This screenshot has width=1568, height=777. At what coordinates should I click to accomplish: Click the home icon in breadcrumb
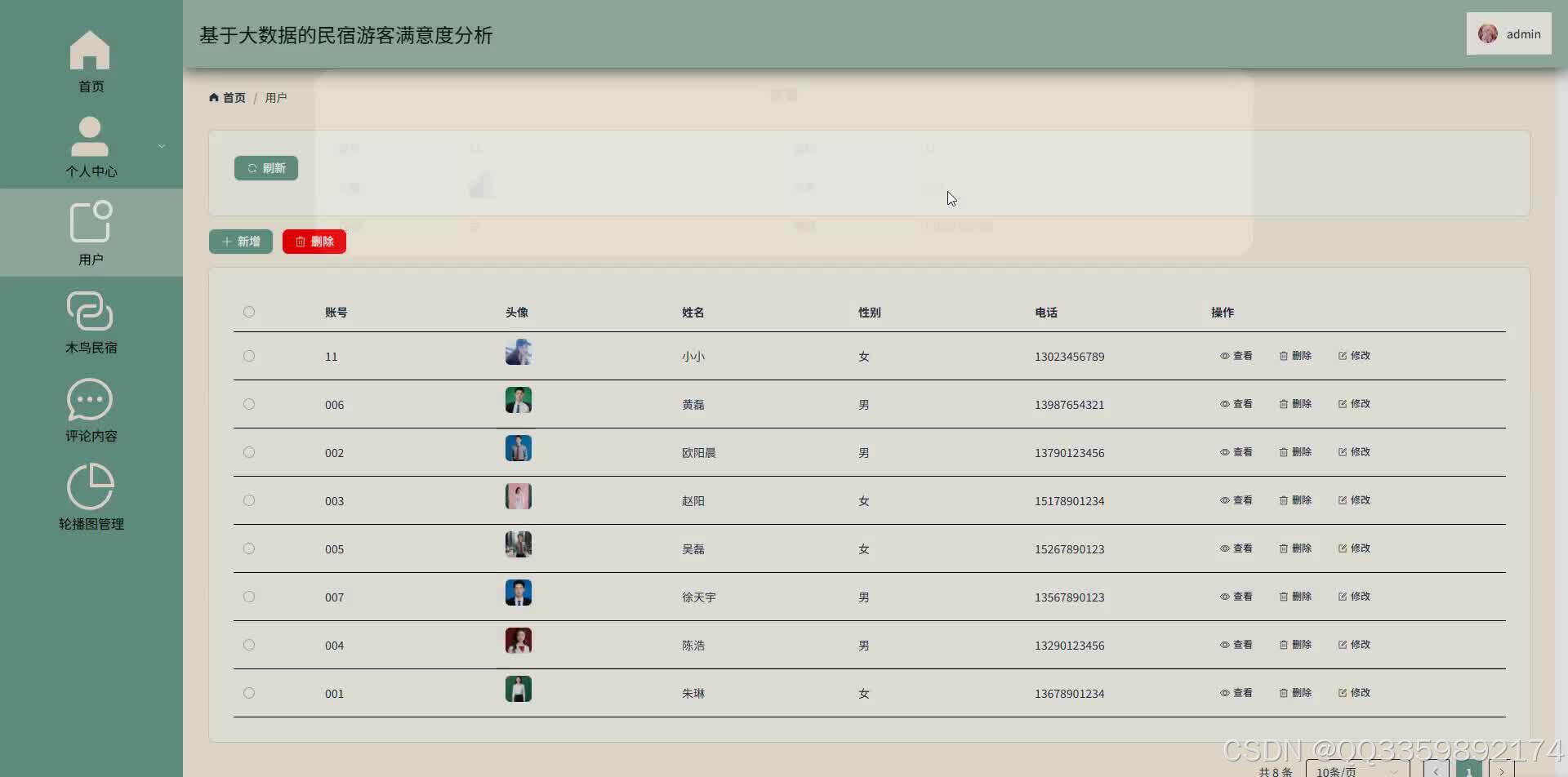[x=214, y=97]
